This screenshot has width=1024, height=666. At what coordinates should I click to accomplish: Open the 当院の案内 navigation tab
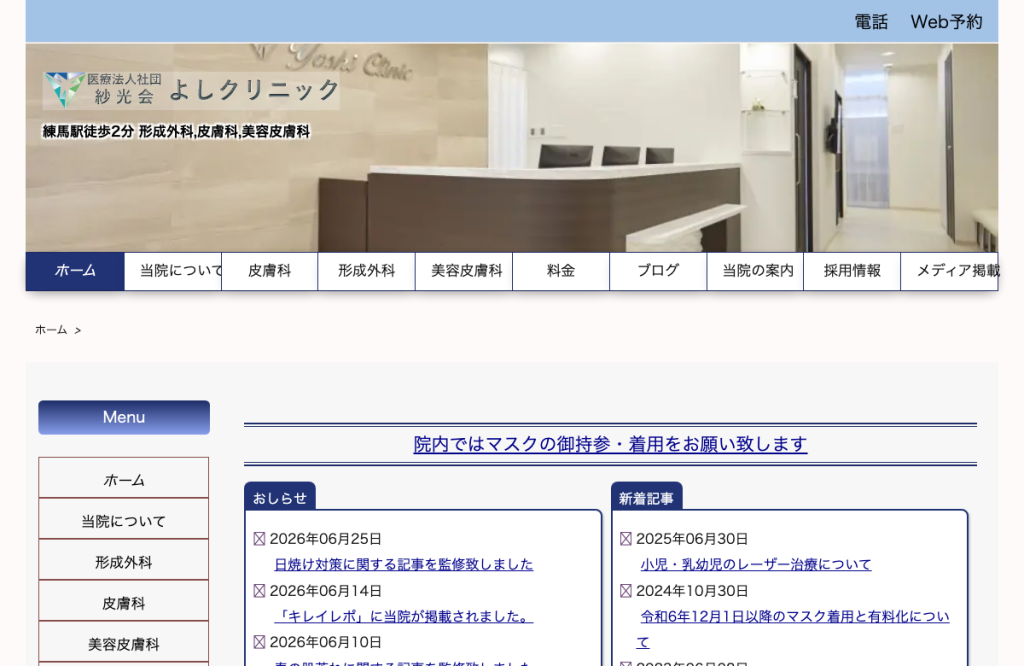[756, 271]
